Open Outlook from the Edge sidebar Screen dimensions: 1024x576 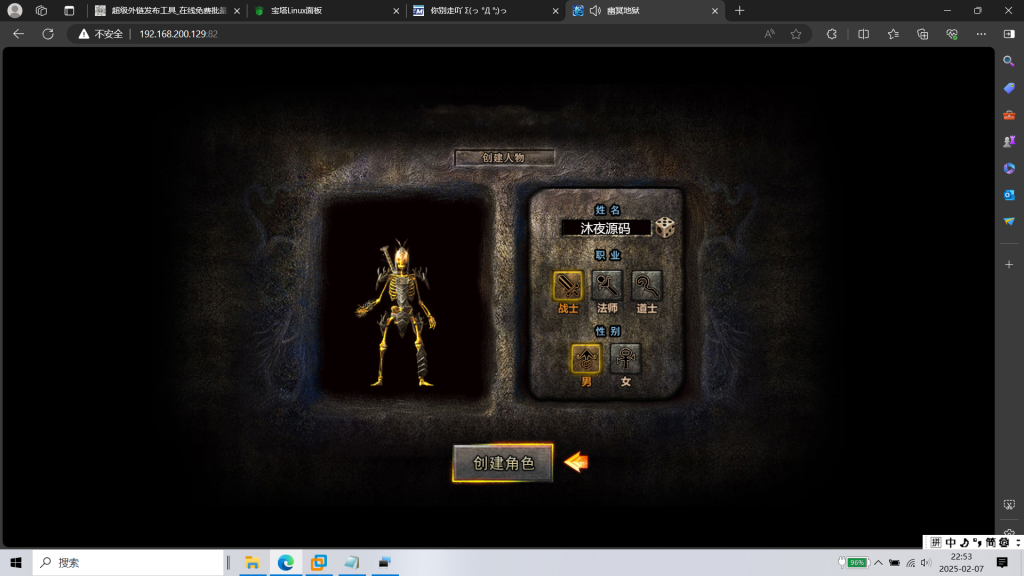pyautogui.click(x=1009, y=195)
